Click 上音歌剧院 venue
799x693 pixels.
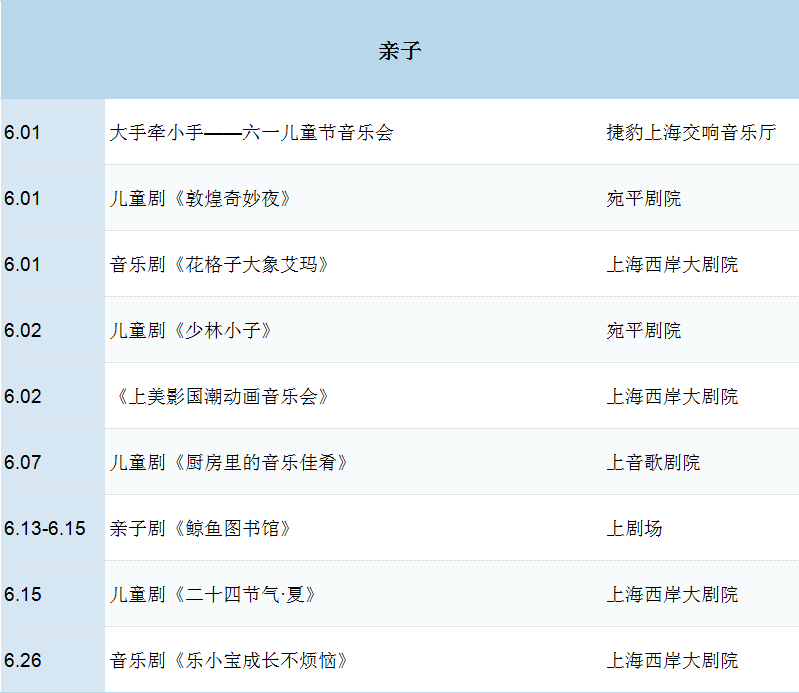[x=653, y=462]
